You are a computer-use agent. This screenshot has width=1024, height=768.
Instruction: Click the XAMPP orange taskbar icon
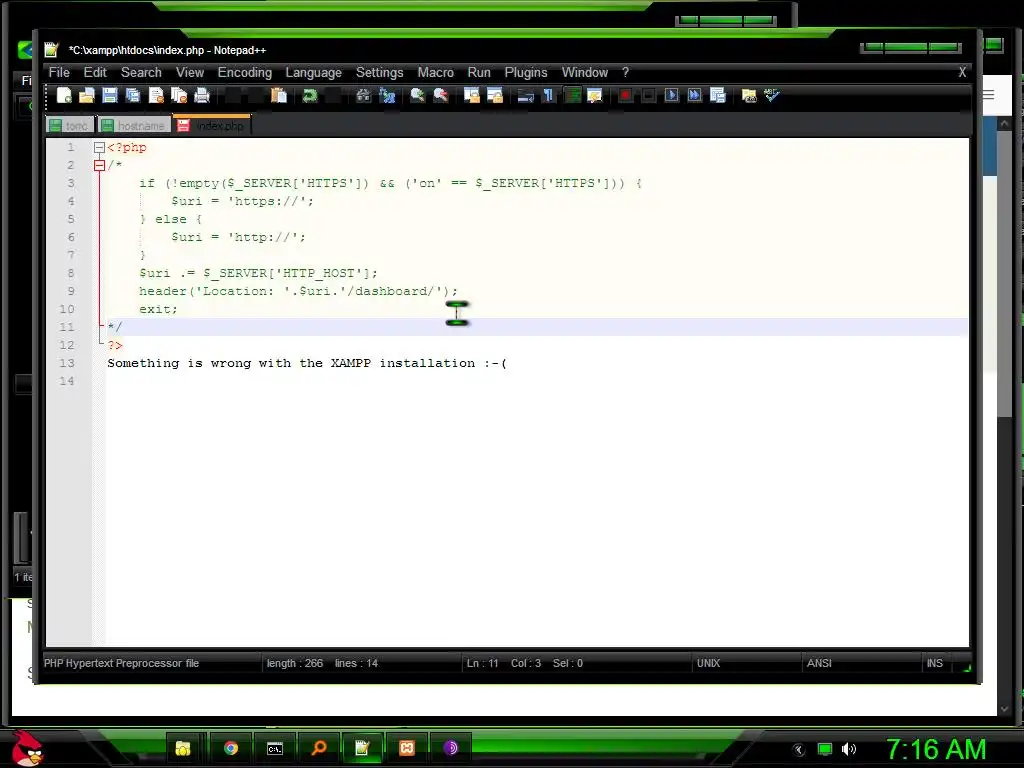coord(407,748)
